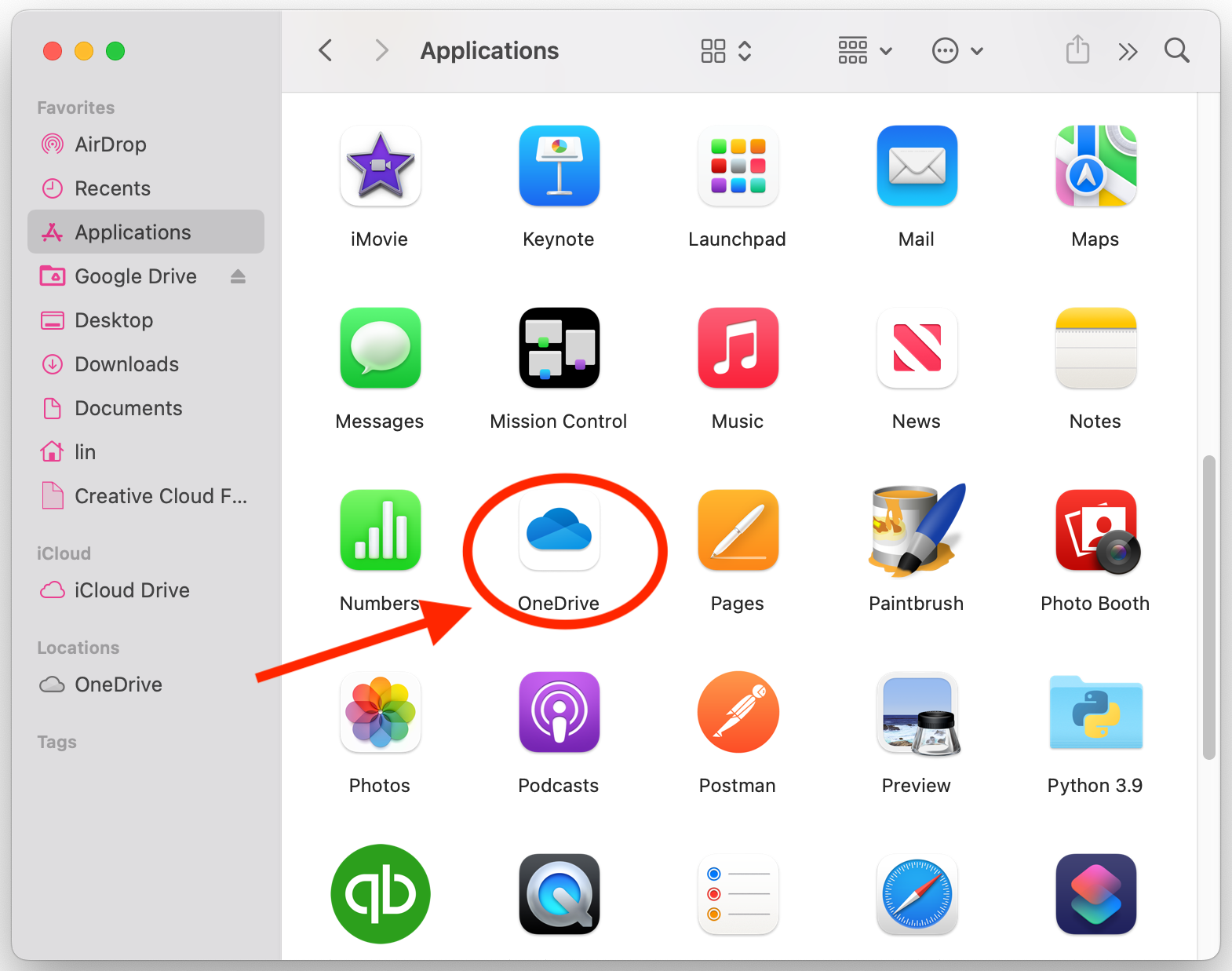Click the "Postman" name label
The width and height of the screenshot is (1232, 971).
pyautogui.click(x=738, y=786)
